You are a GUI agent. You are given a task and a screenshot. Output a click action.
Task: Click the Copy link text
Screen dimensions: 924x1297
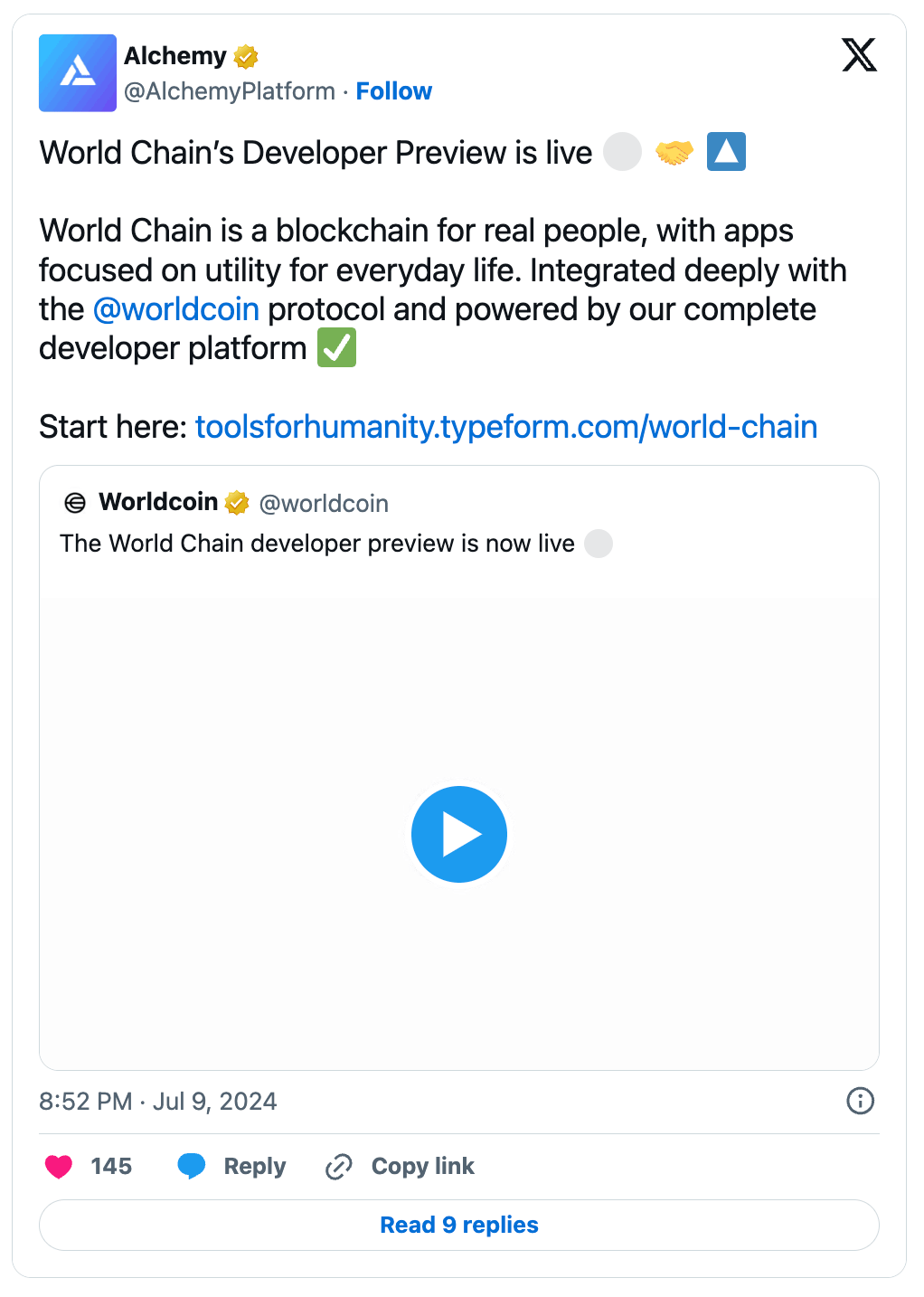[x=422, y=1167]
